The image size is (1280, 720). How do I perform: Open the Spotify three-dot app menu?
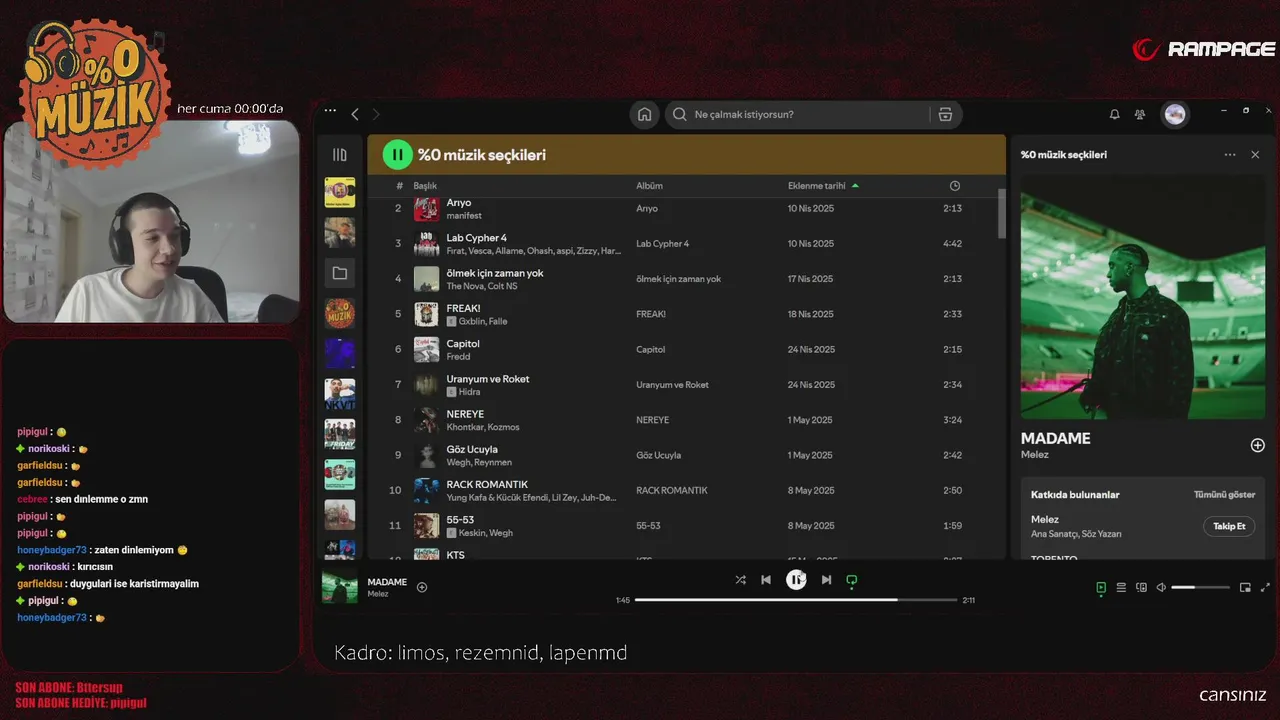tap(330, 112)
